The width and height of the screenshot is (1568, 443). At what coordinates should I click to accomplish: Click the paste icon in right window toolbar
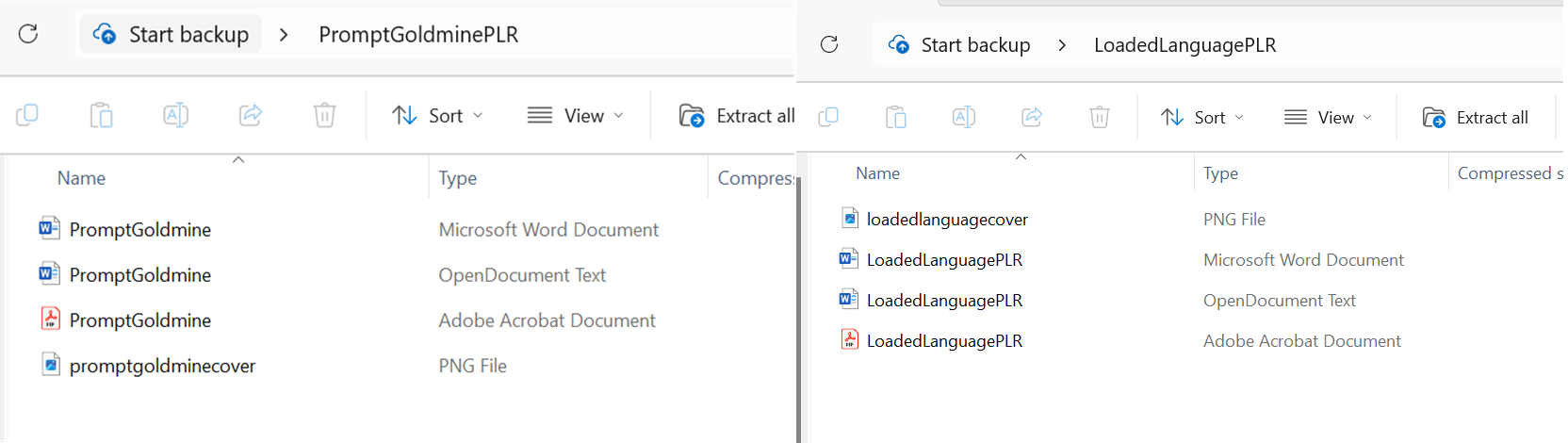click(x=895, y=117)
